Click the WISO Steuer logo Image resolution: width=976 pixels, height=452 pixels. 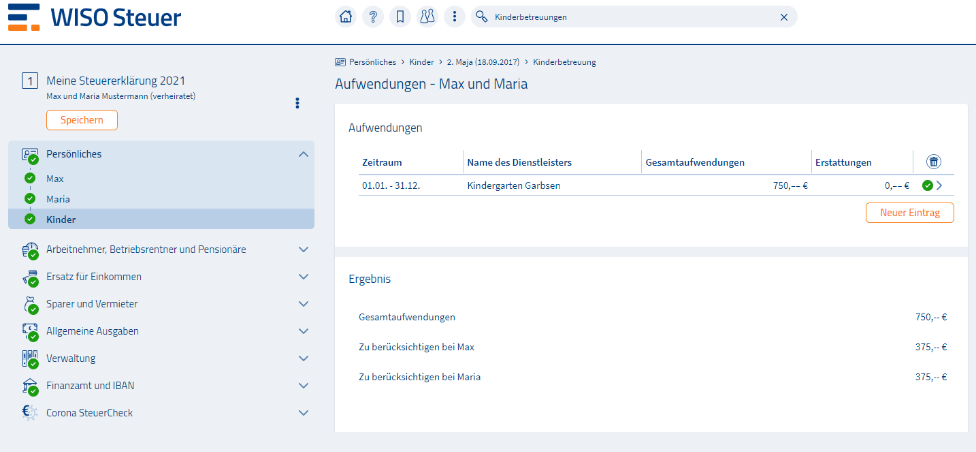click(95, 17)
